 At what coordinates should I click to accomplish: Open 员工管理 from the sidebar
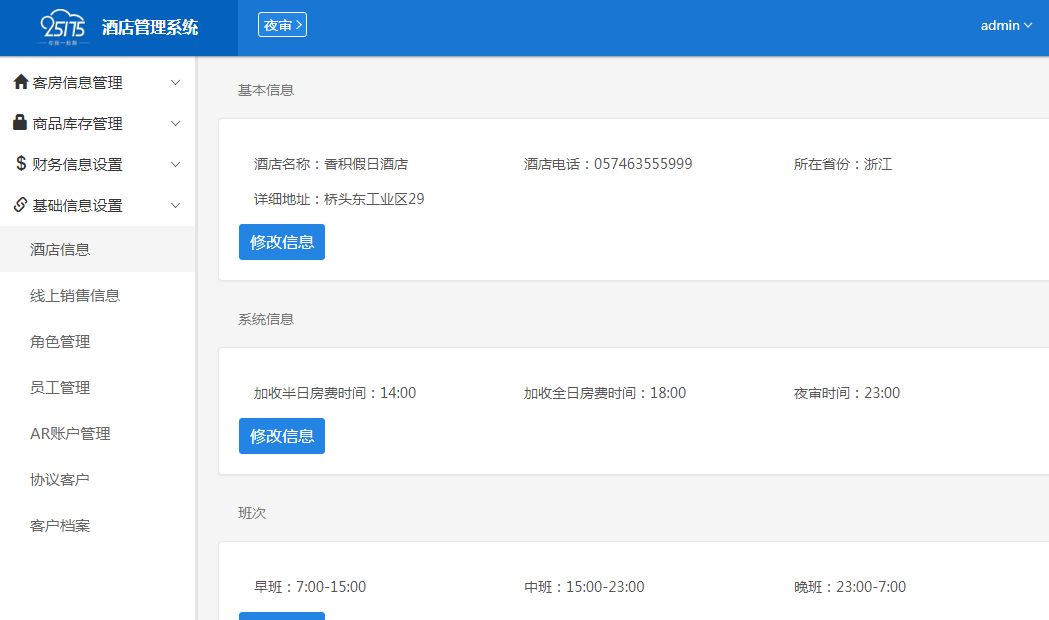(x=98, y=388)
